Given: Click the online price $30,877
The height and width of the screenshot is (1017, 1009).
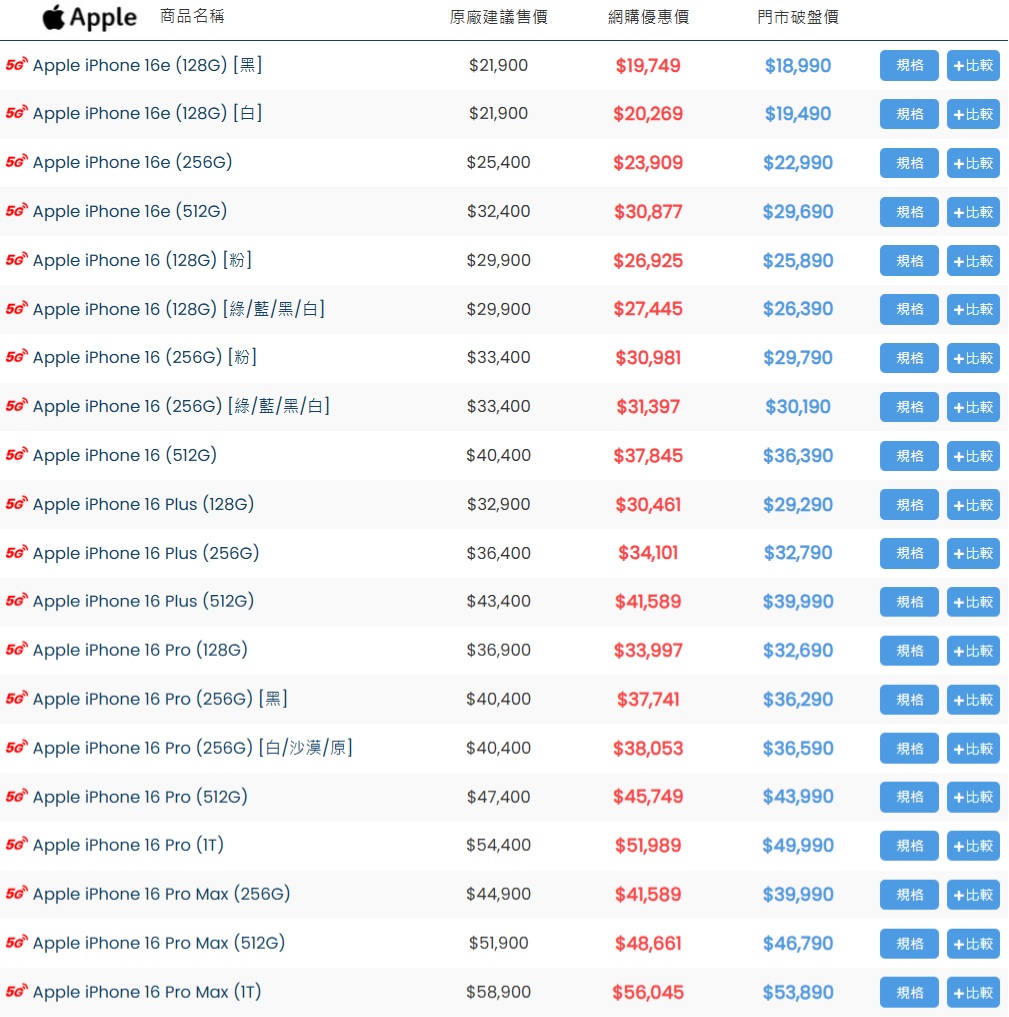Looking at the screenshot, I should click(648, 211).
